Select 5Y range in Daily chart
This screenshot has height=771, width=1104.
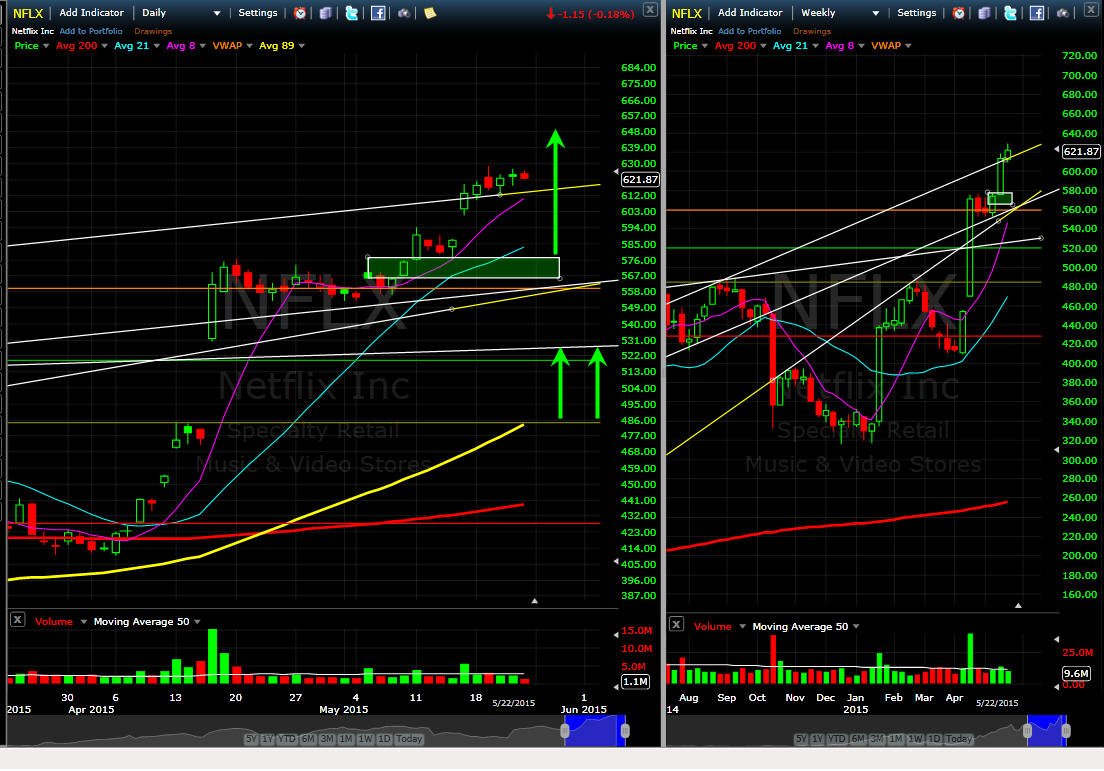[x=251, y=739]
